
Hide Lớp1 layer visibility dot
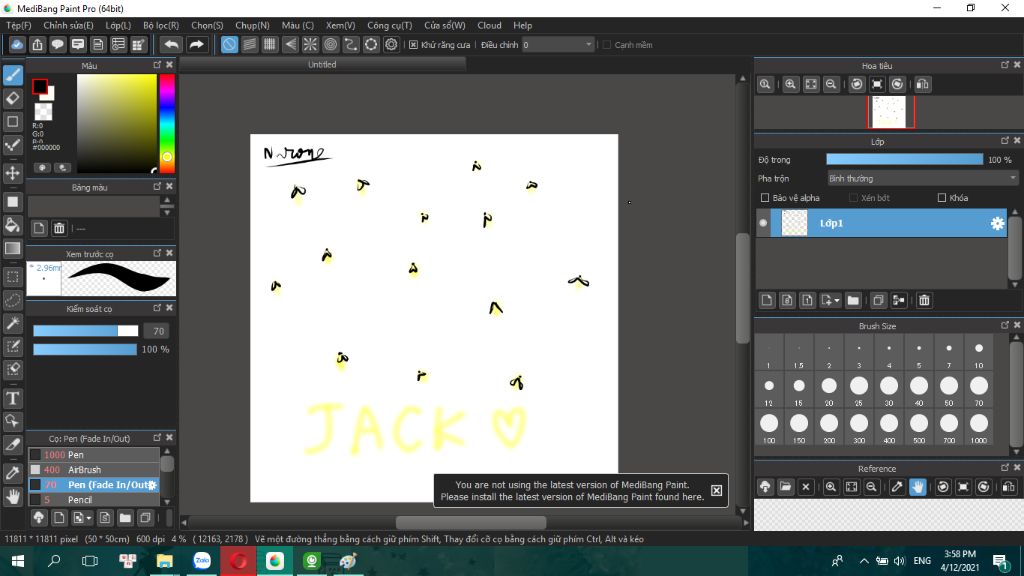(763, 223)
